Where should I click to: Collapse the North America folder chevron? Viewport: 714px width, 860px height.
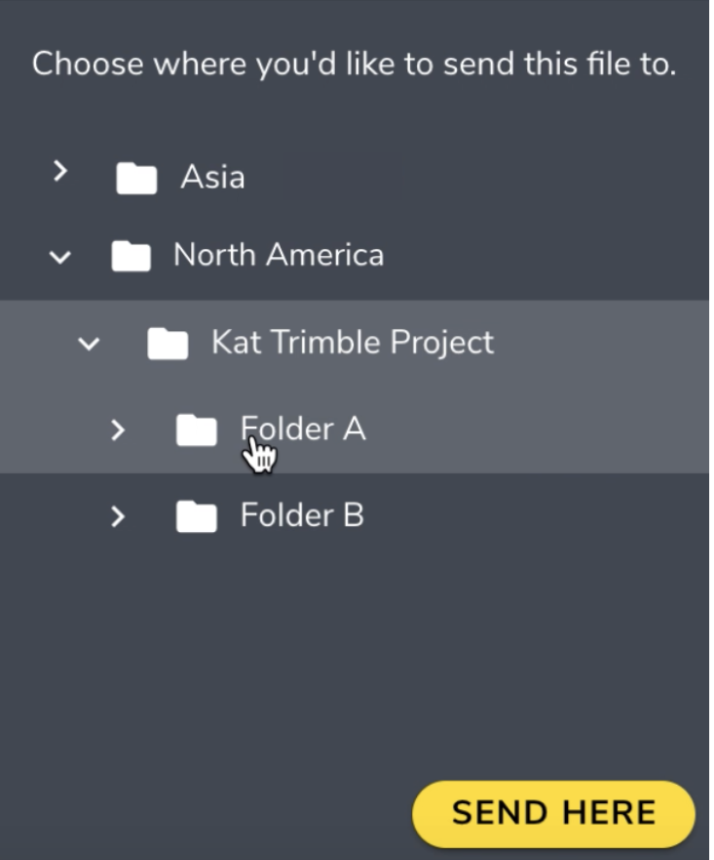[x=60, y=257]
